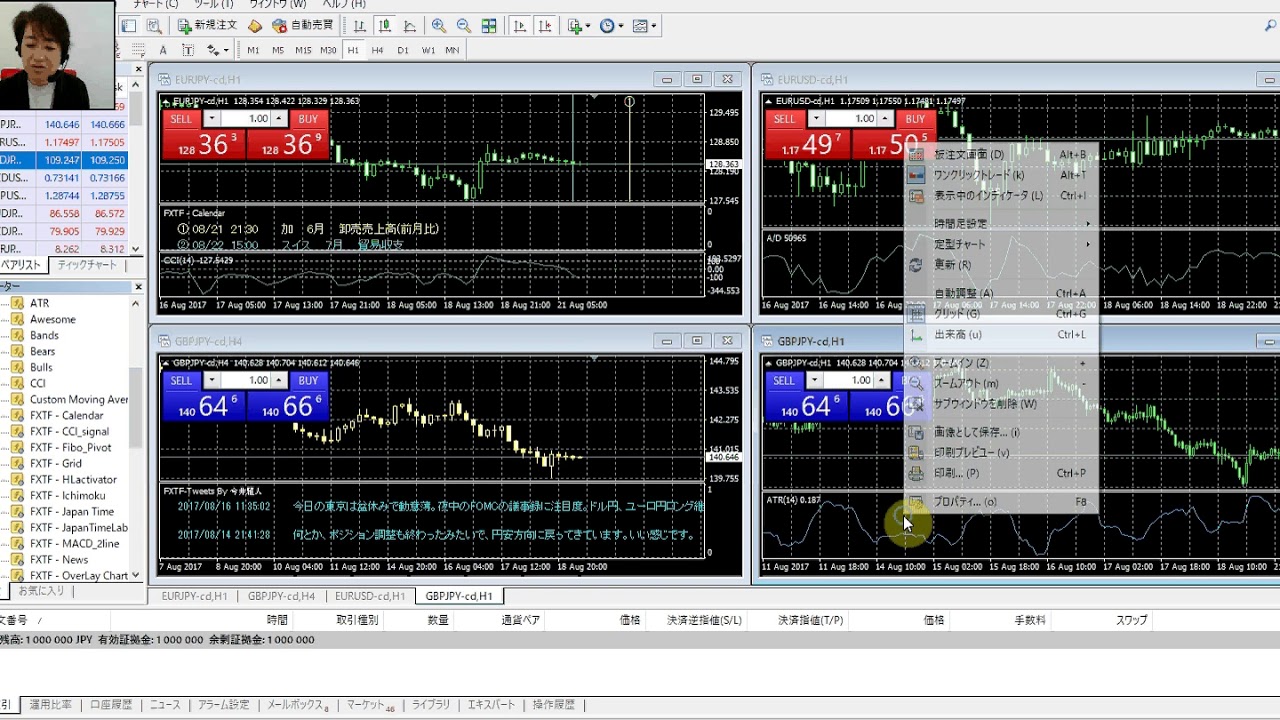Image resolution: width=1280 pixels, height=720 pixels.
Task: Switch to line chart display
Action: point(410,26)
